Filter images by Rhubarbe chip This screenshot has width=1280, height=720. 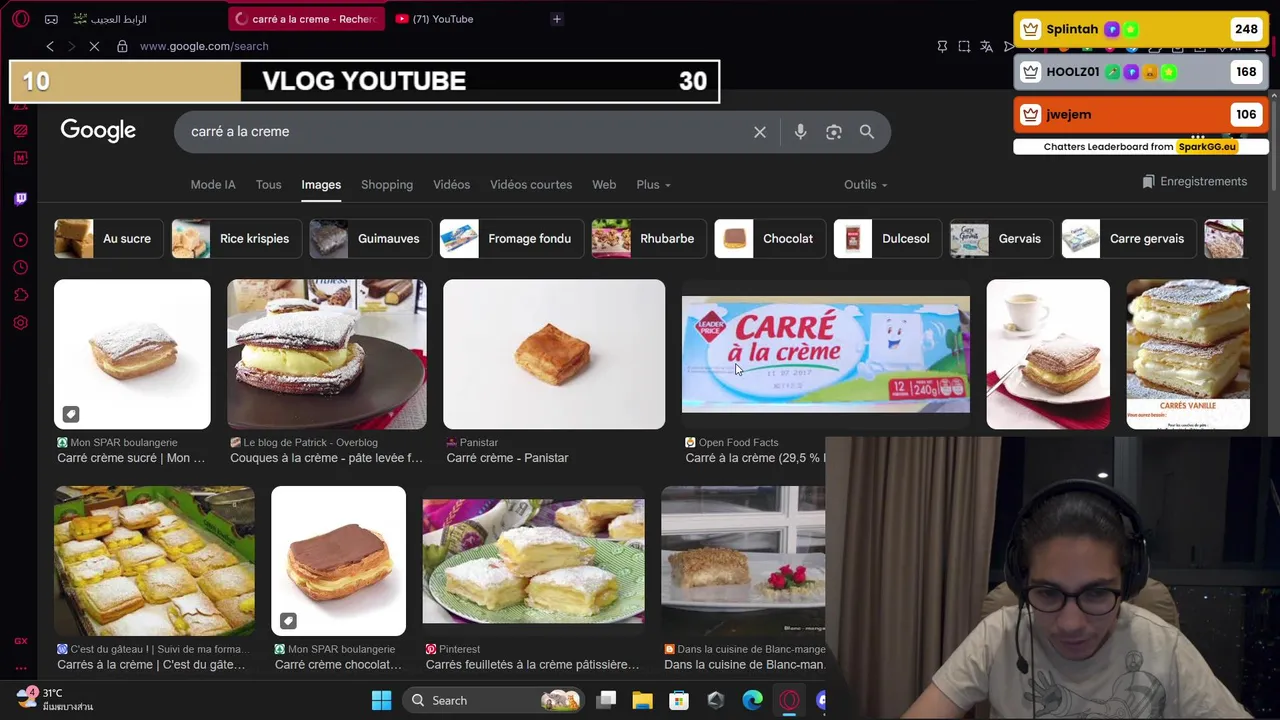click(x=648, y=239)
